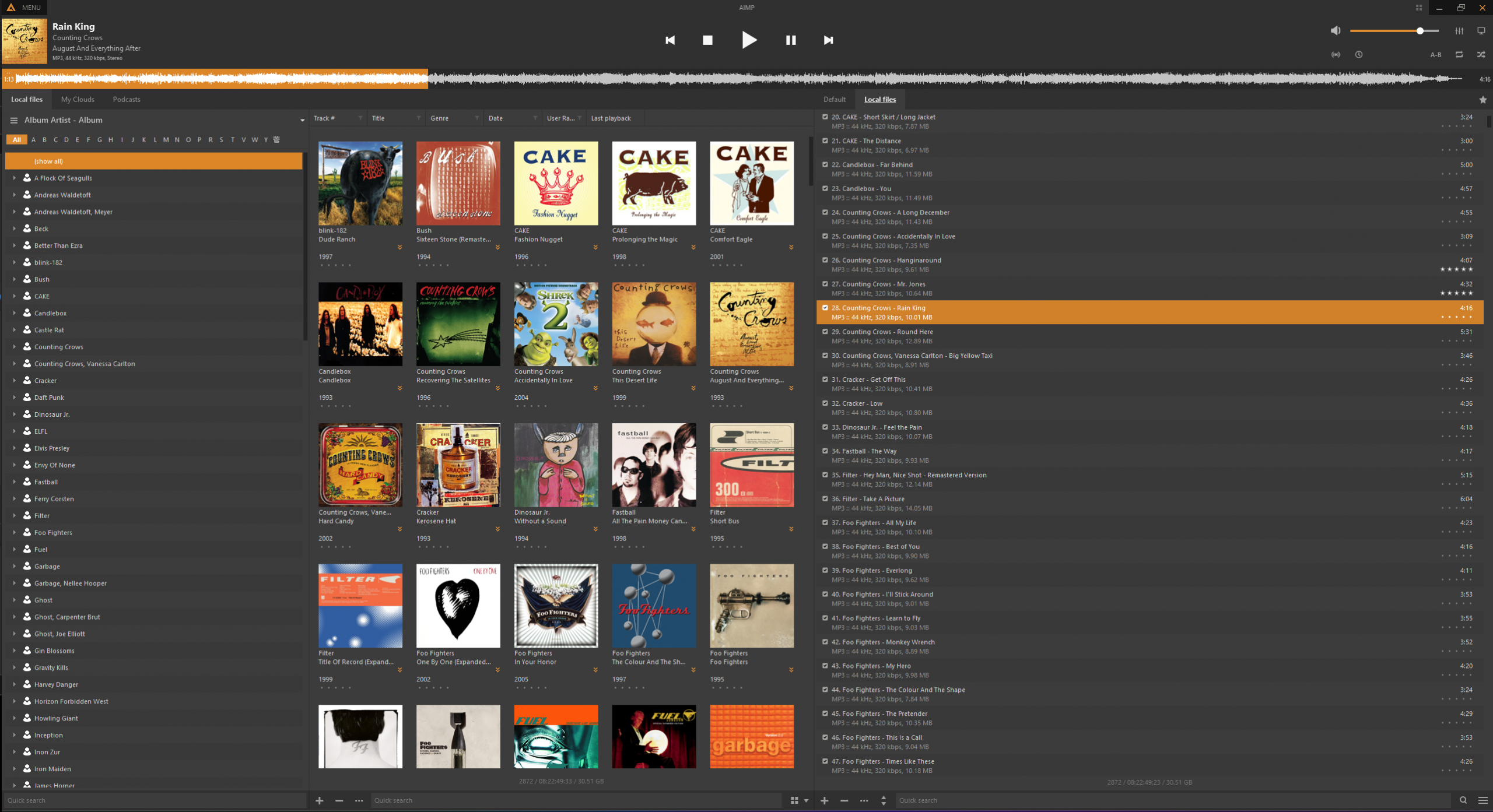The height and width of the screenshot is (812, 1493).
Task: Select track 45 Foo Fighters - The Pretender
Action: 1149,718
